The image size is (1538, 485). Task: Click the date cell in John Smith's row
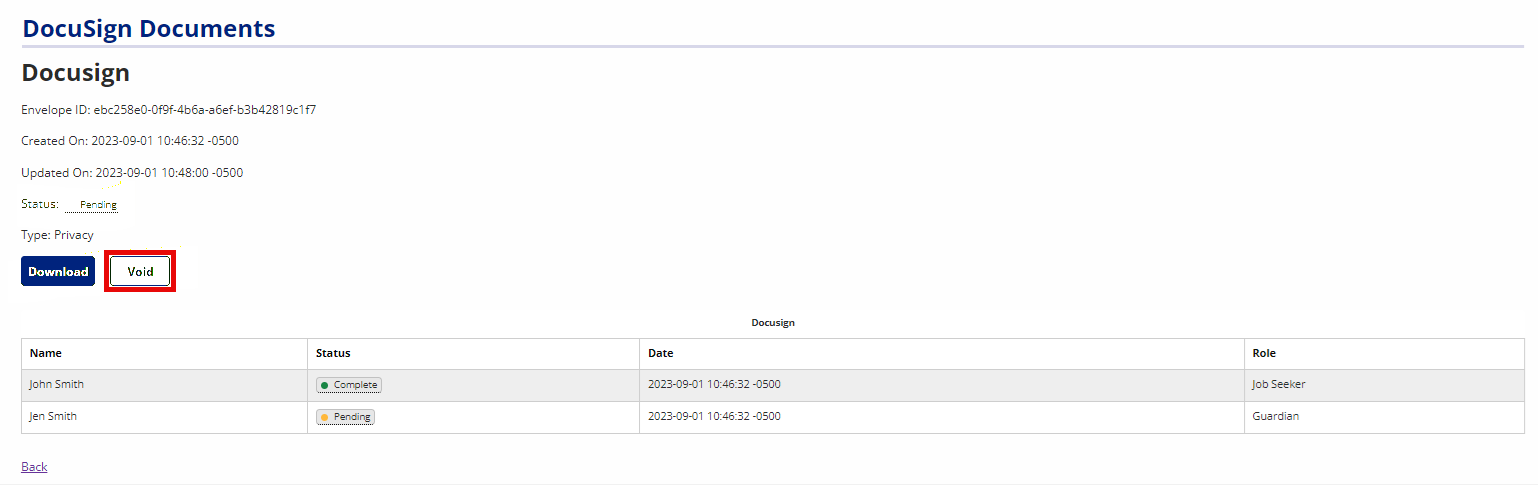coord(942,385)
